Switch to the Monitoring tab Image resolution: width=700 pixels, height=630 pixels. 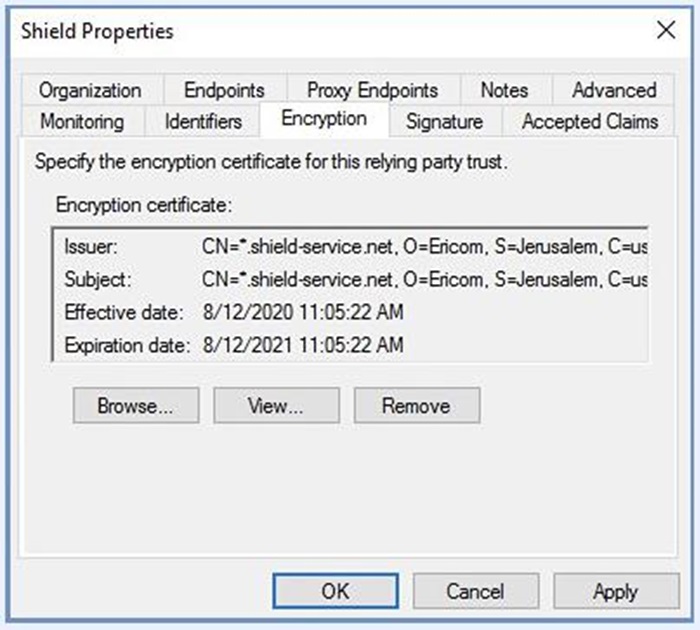coord(82,121)
